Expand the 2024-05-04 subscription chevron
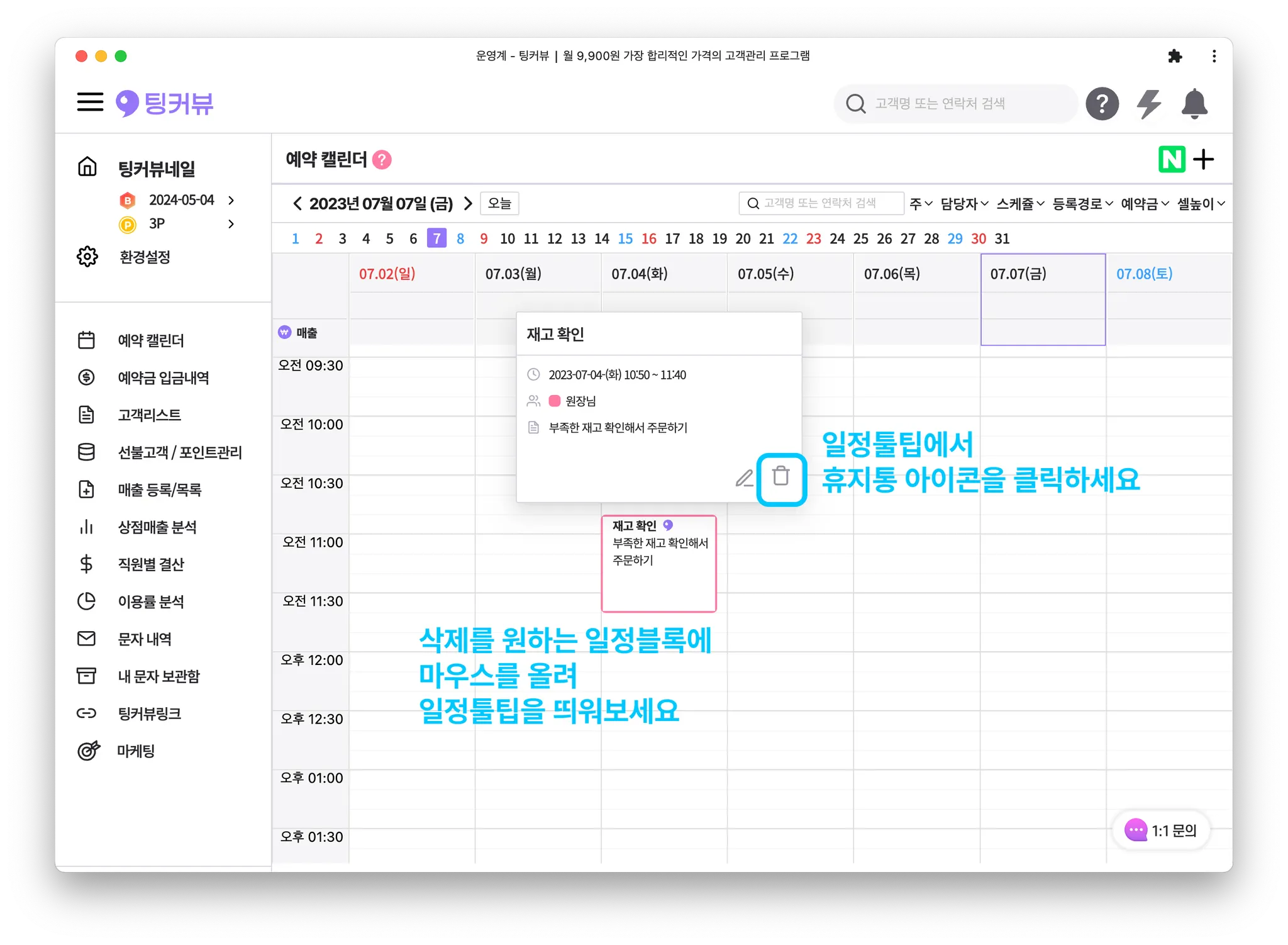The width and height of the screenshot is (1288, 945). pyautogui.click(x=231, y=200)
